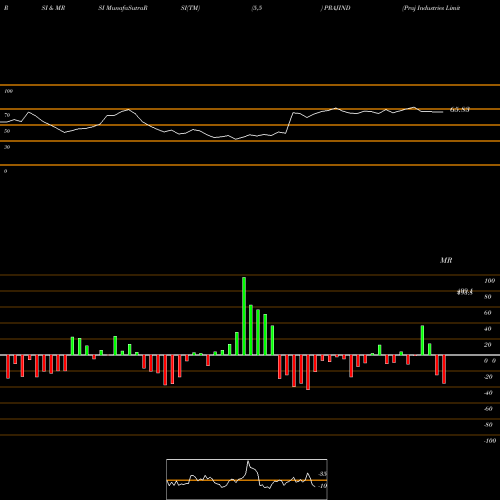Screen dimensions: 500x500
Task: Click the 35 label in mini chart
Action: tap(323, 474)
